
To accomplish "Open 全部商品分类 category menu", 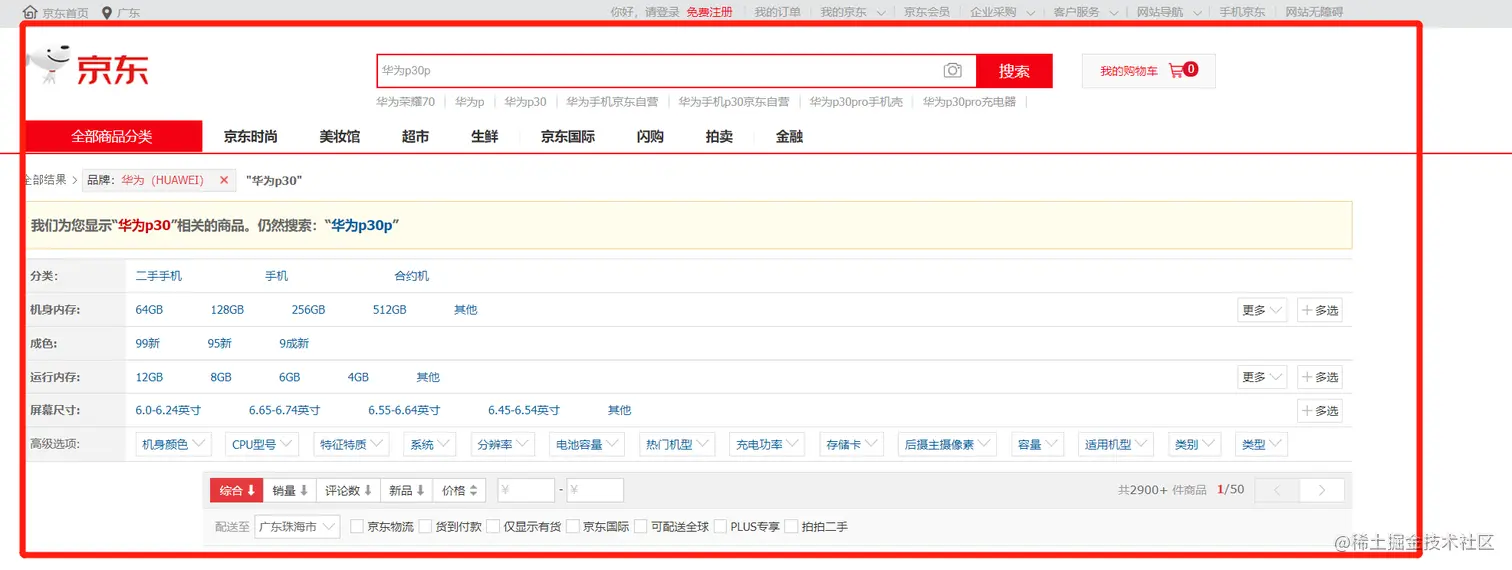I will [111, 136].
